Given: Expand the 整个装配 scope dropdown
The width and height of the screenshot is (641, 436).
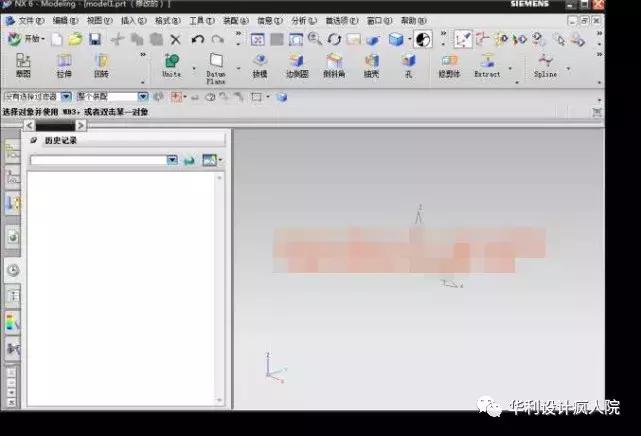Looking at the screenshot, I should 143,96.
